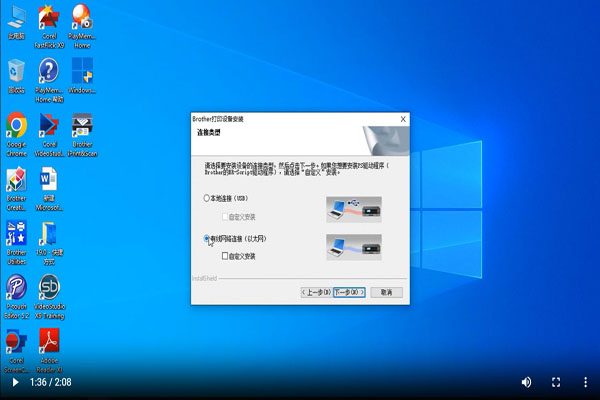The height and width of the screenshot is (400, 600).
Task: Open the new Microsoft Word document
Action: click(x=49, y=189)
